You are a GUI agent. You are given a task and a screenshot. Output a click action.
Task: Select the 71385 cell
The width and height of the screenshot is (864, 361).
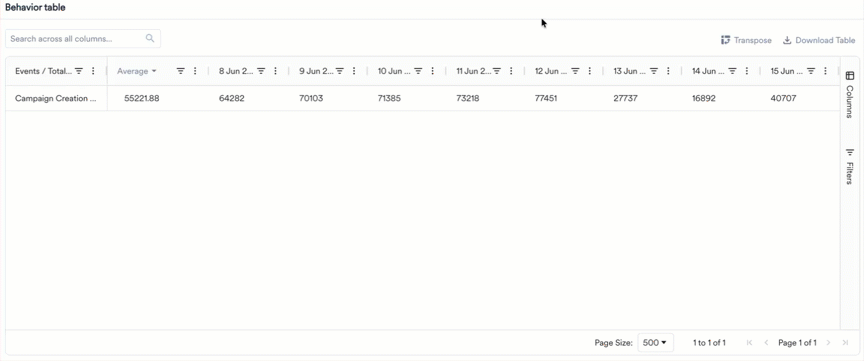pos(389,98)
